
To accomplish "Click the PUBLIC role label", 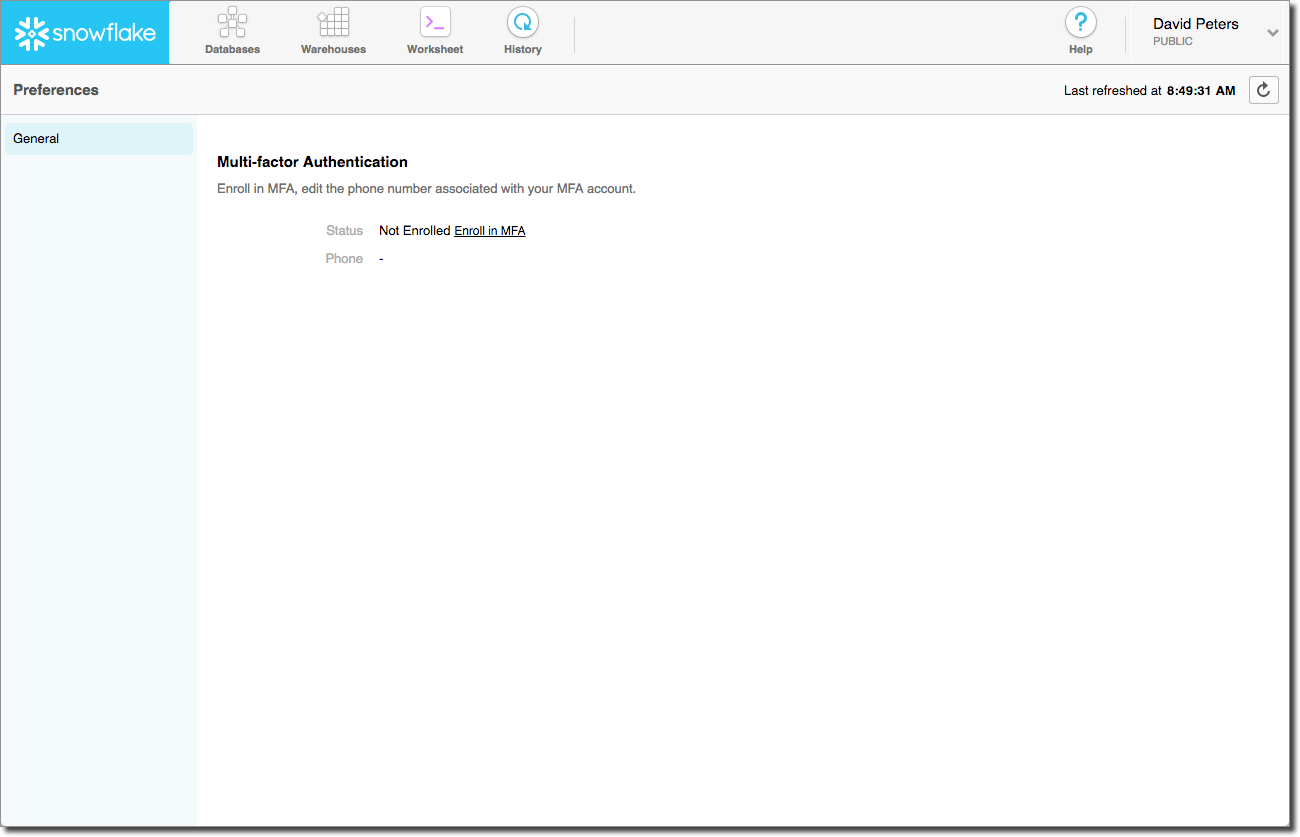I will click(x=1173, y=42).
